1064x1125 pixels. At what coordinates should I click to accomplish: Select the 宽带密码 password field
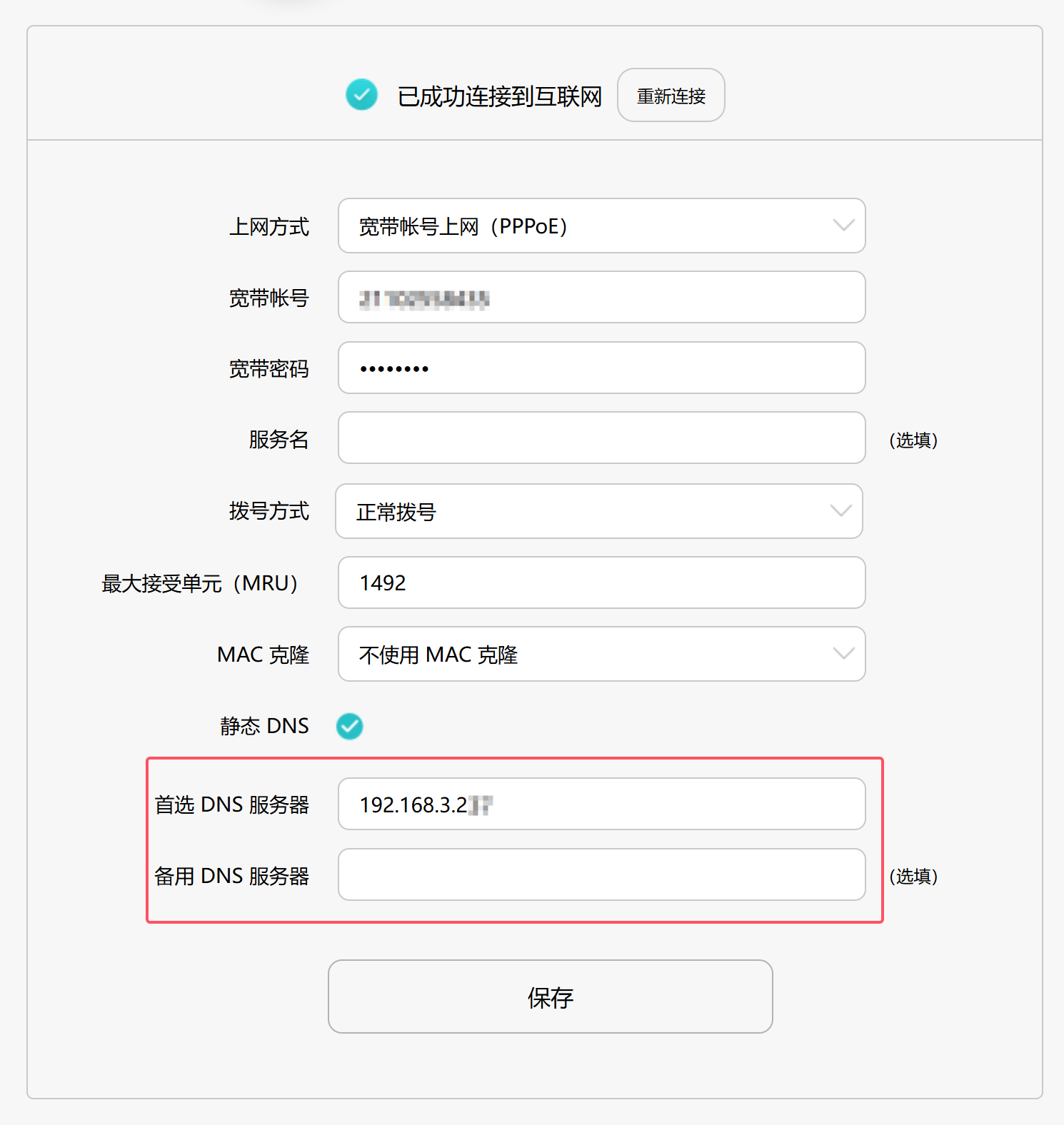600,368
